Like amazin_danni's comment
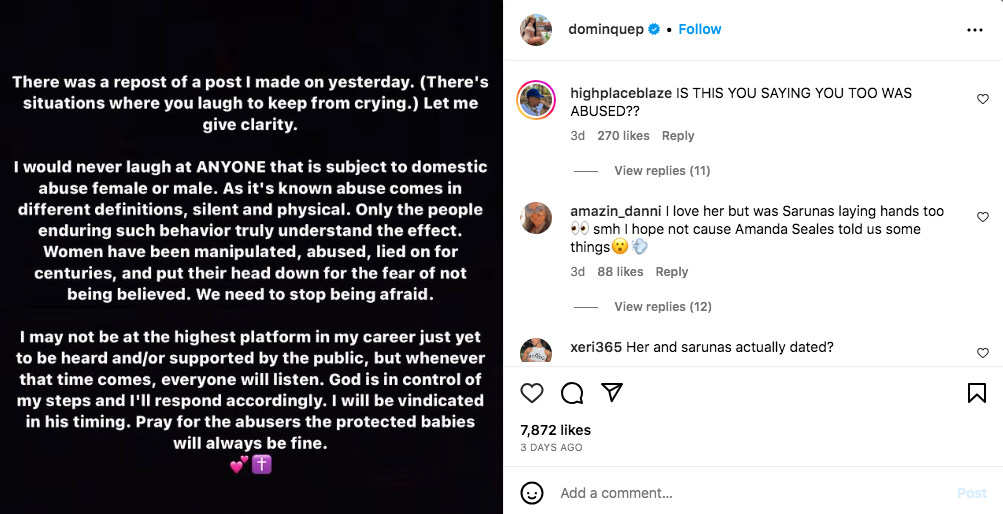This screenshot has height=514, width=1003. pyautogui.click(x=983, y=217)
